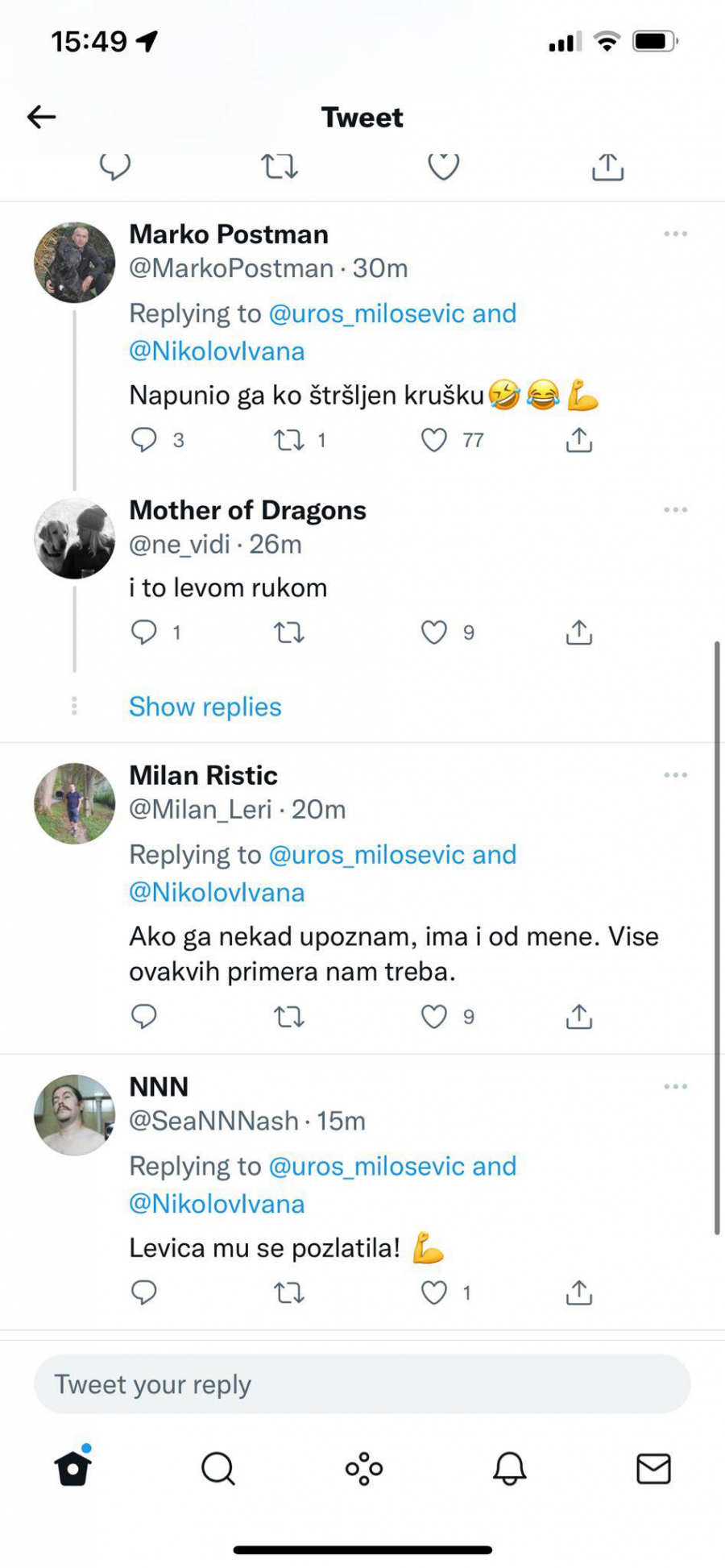Like Marko Postman's reply
Screen dimensions: 725x1568
(x=434, y=440)
